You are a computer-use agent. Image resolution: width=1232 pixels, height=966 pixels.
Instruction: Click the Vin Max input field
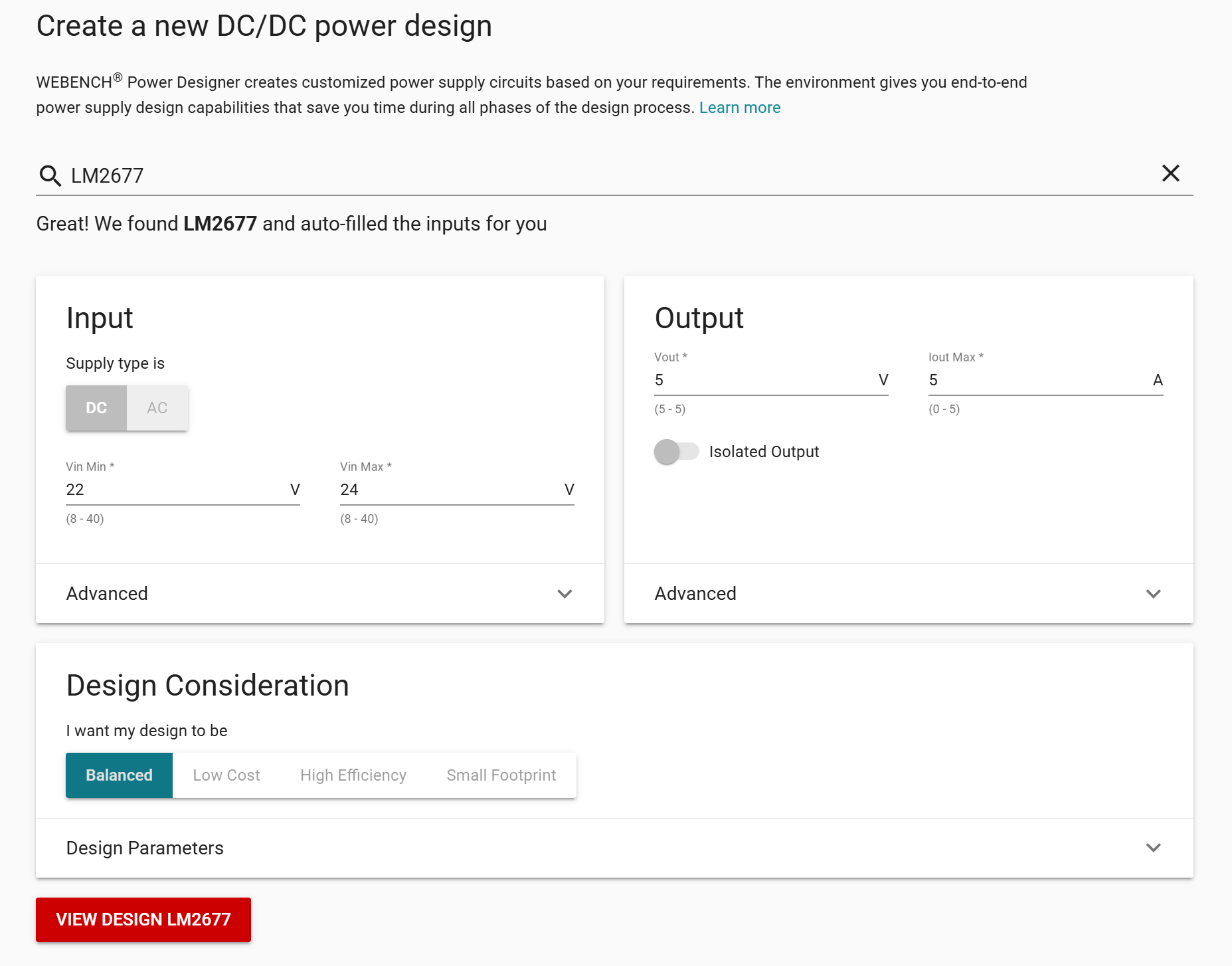[x=450, y=490]
